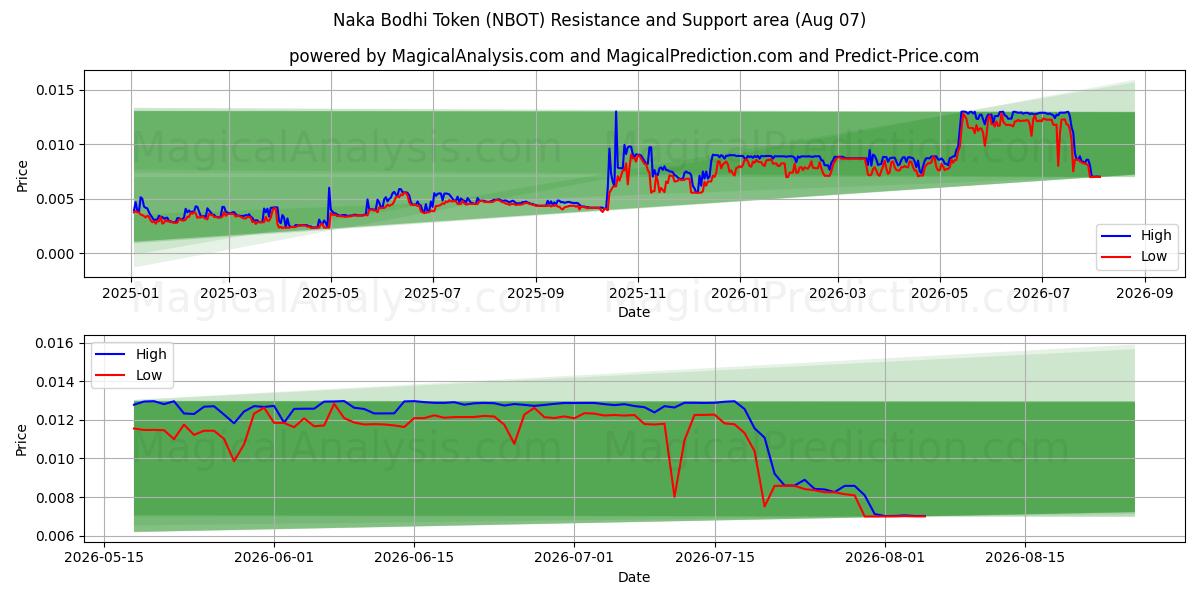Click the '2026-07' date tick label
Screen dimensions: 1200x600
[x=1042, y=293]
